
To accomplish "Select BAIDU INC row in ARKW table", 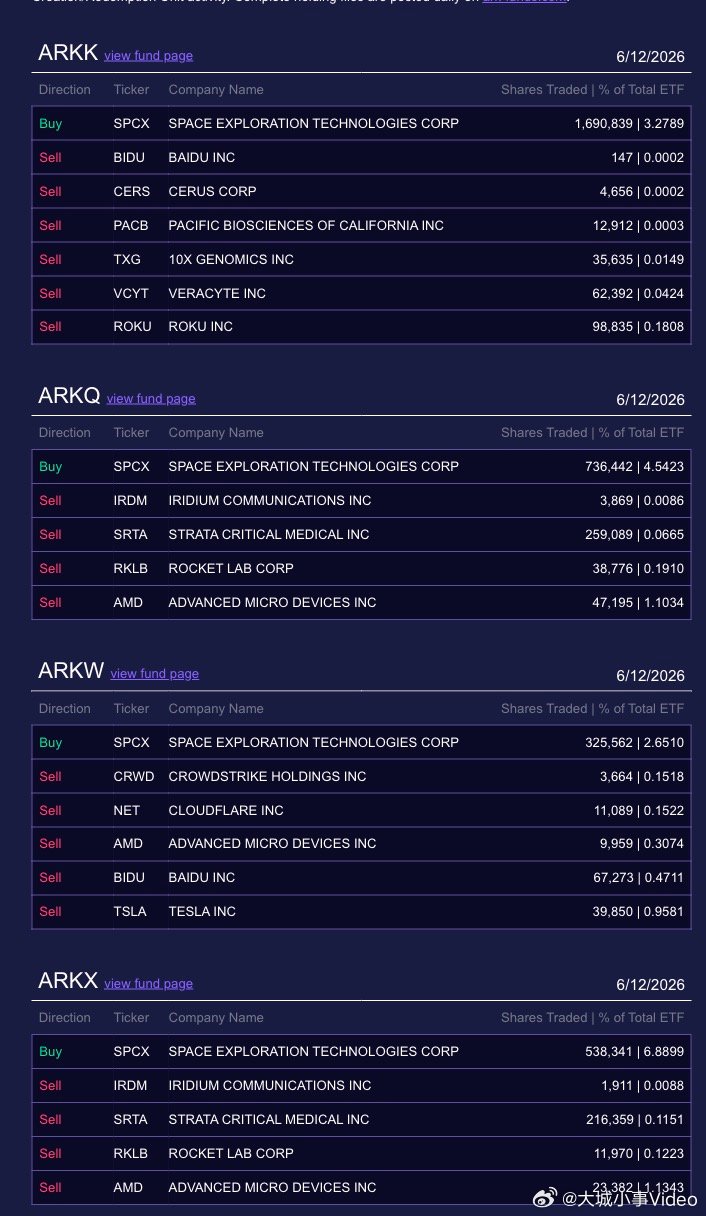I will (x=361, y=878).
